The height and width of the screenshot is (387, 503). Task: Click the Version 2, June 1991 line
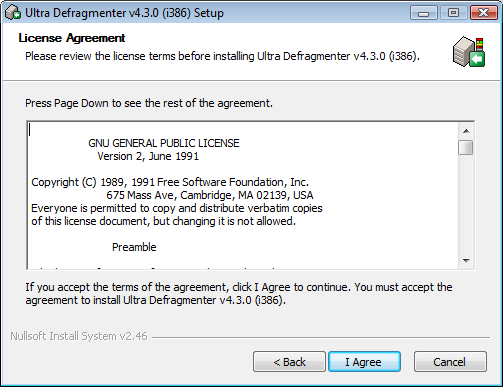pos(148,156)
